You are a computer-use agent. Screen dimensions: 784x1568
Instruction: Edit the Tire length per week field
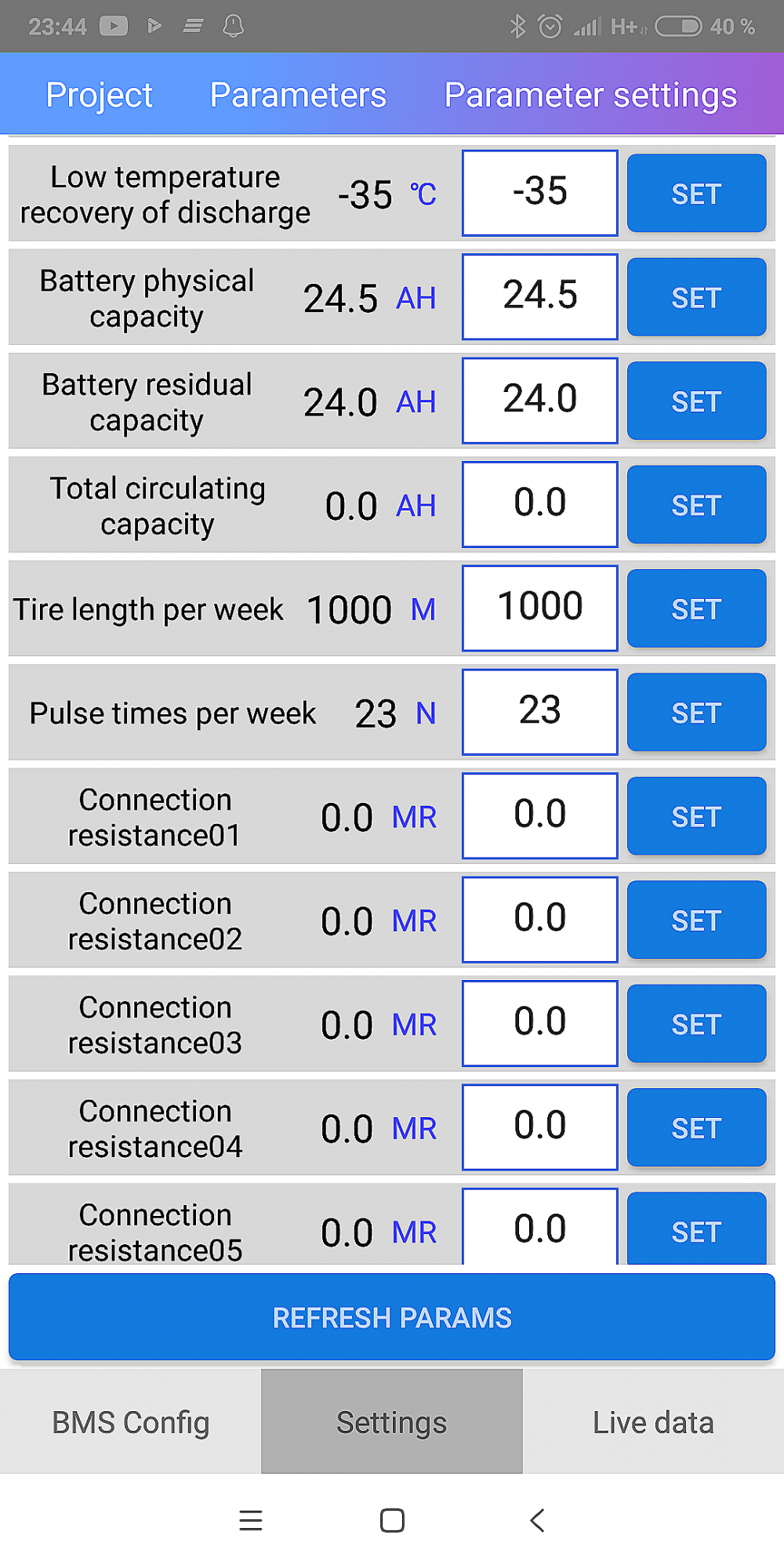pyautogui.click(x=540, y=608)
